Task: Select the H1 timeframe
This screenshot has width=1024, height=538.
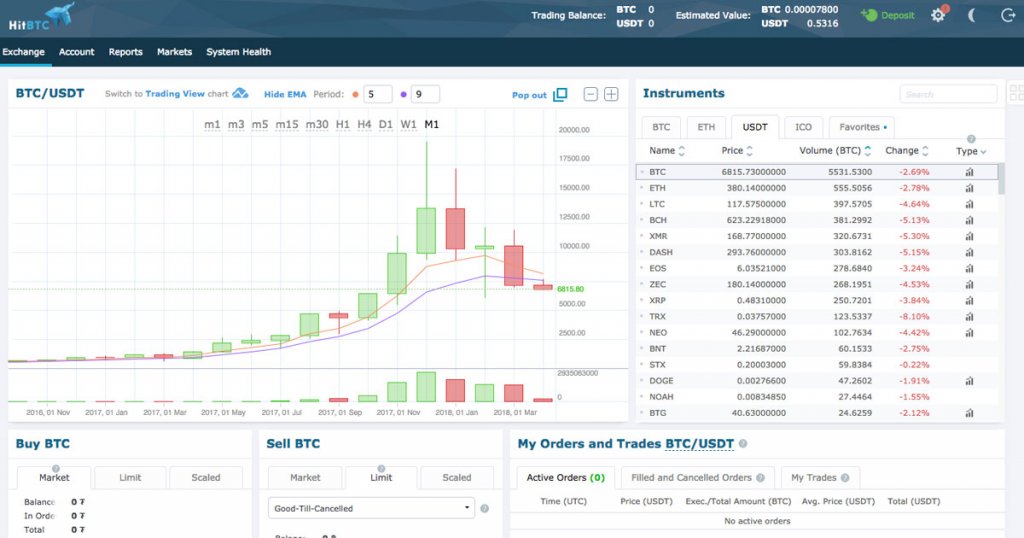Action: click(x=343, y=124)
